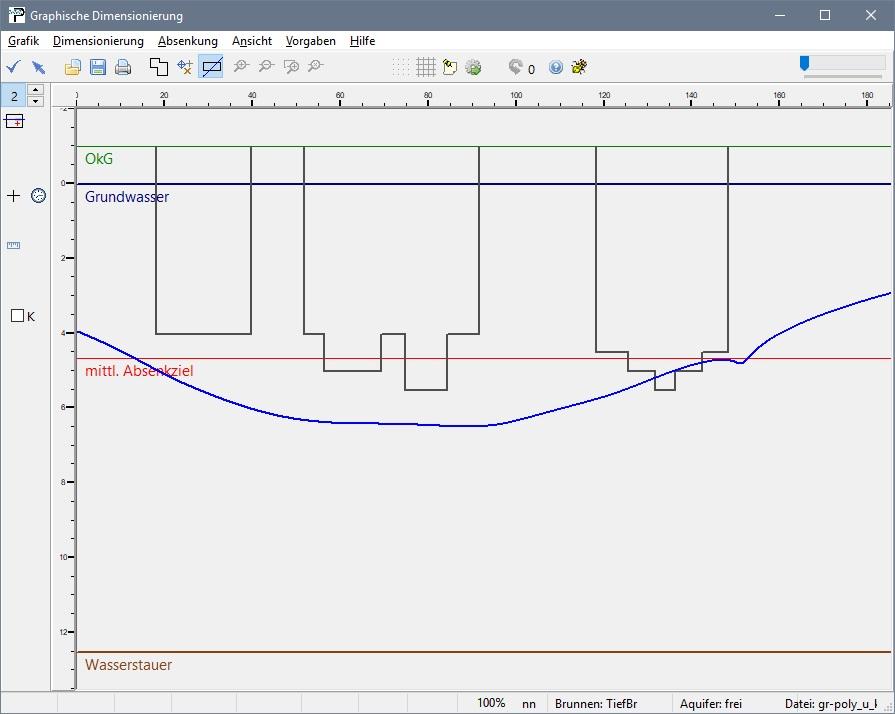Select the arrow pointer tool
Viewport: 895px width, 714px height.
pyautogui.click(x=38, y=67)
